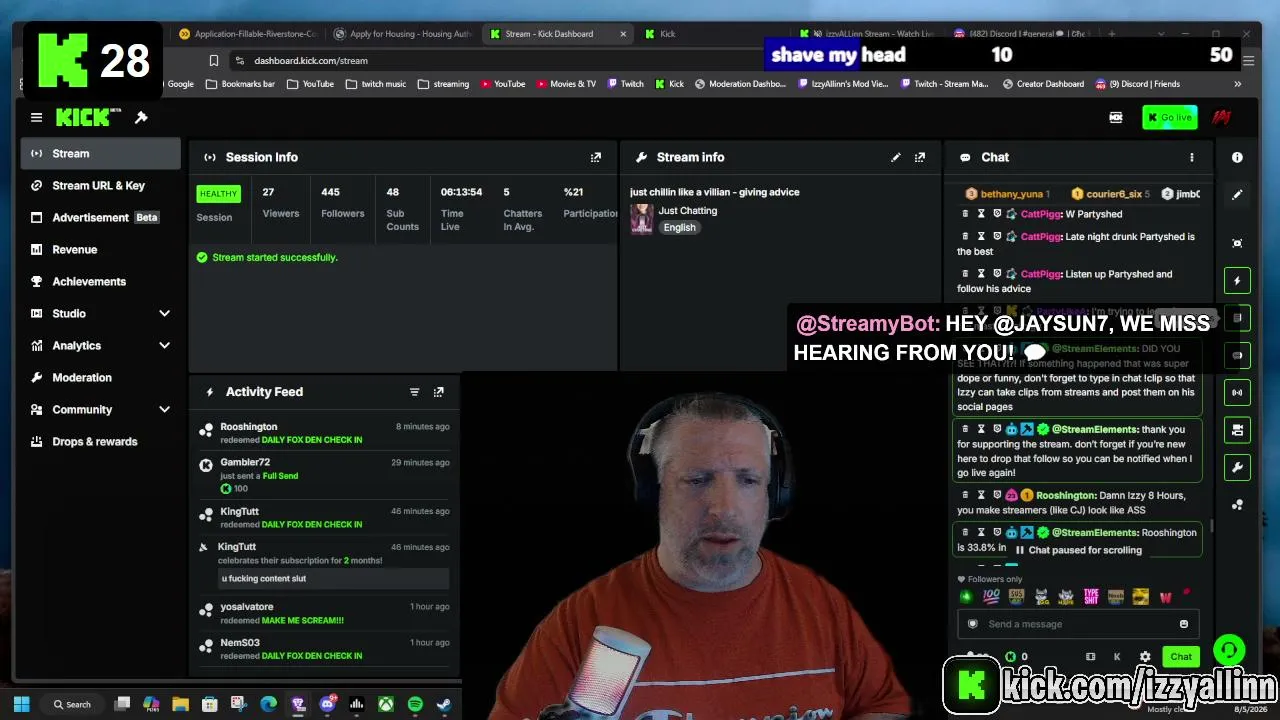The image size is (1280, 720).
Task: Open Stream URL & Key page
Action: coord(100,186)
